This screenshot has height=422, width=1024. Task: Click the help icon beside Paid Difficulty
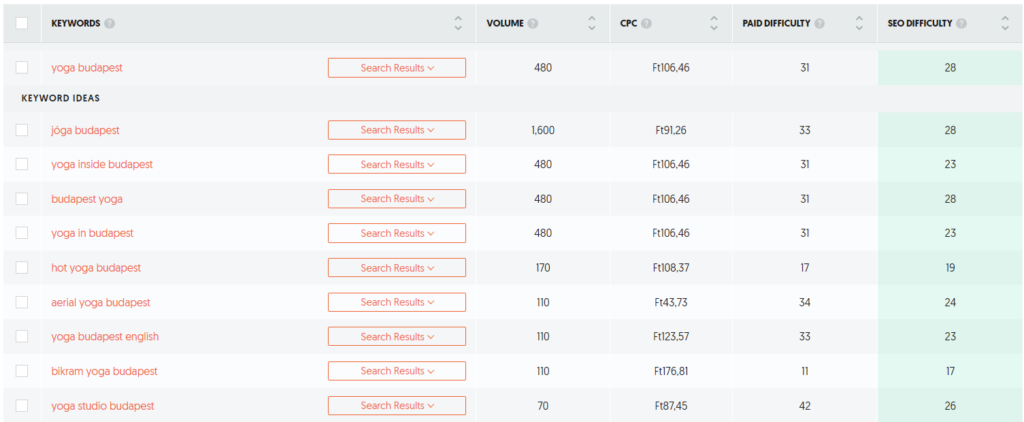820,24
